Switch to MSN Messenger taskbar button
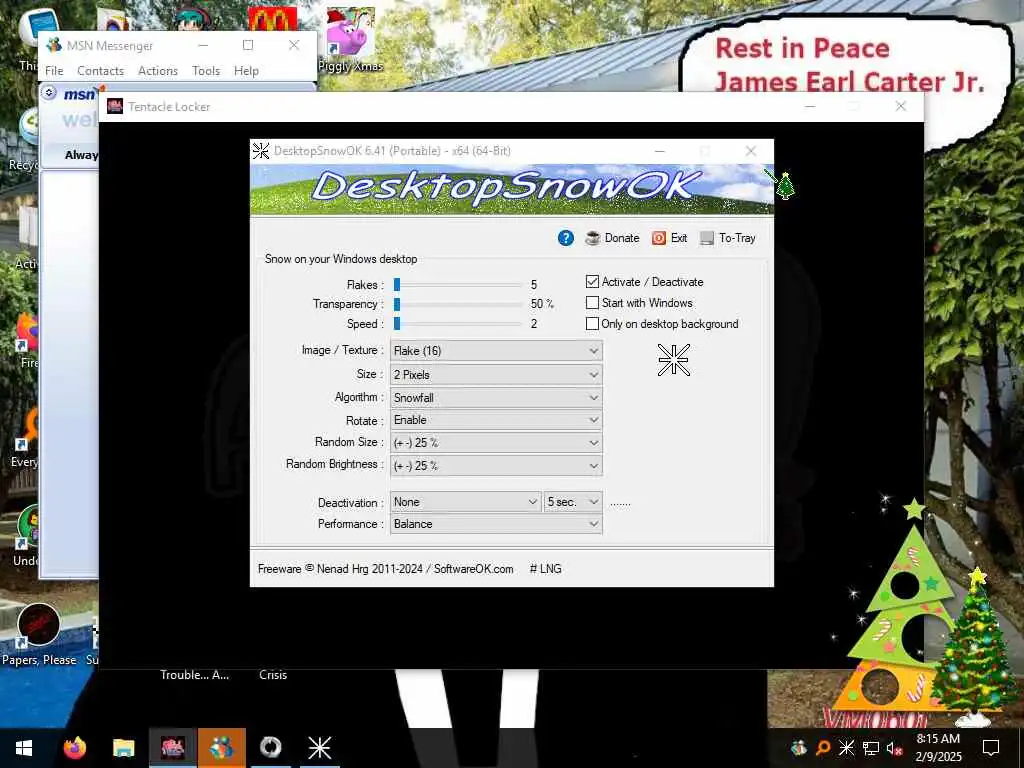The height and width of the screenshot is (768, 1024). [221, 748]
